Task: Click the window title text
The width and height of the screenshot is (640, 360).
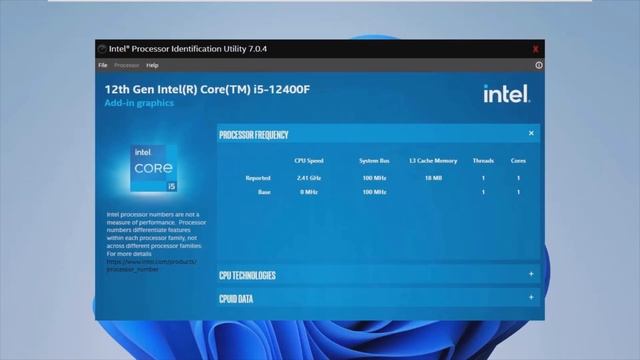Action: click(188, 49)
